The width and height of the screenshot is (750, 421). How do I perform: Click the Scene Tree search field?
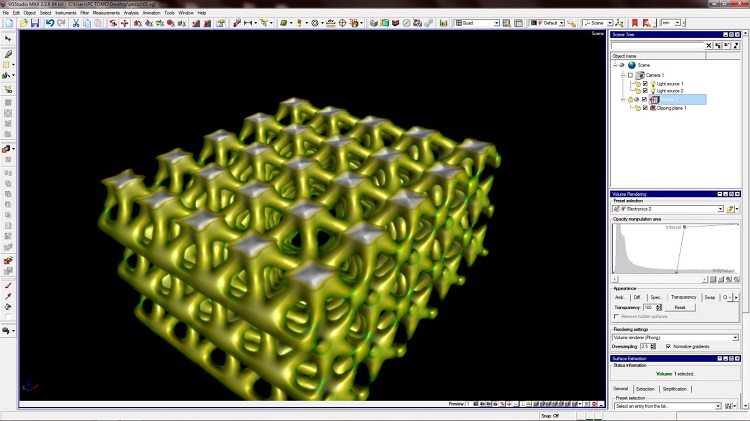(658, 46)
